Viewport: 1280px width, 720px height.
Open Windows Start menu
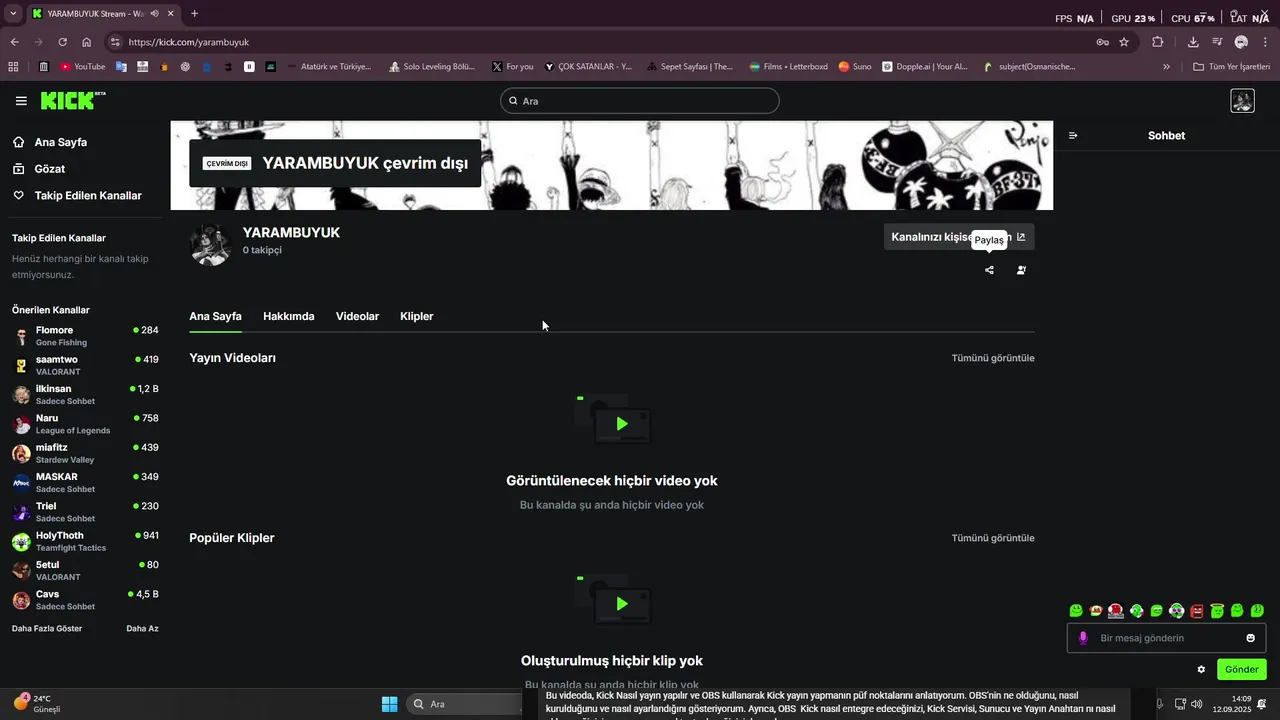pyautogui.click(x=390, y=704)
